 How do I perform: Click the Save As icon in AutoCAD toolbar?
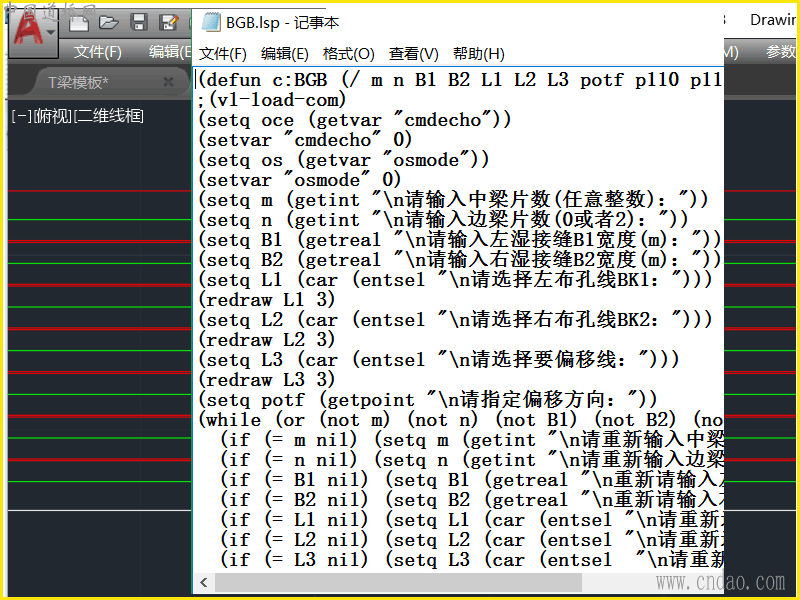tap(168, 22)
